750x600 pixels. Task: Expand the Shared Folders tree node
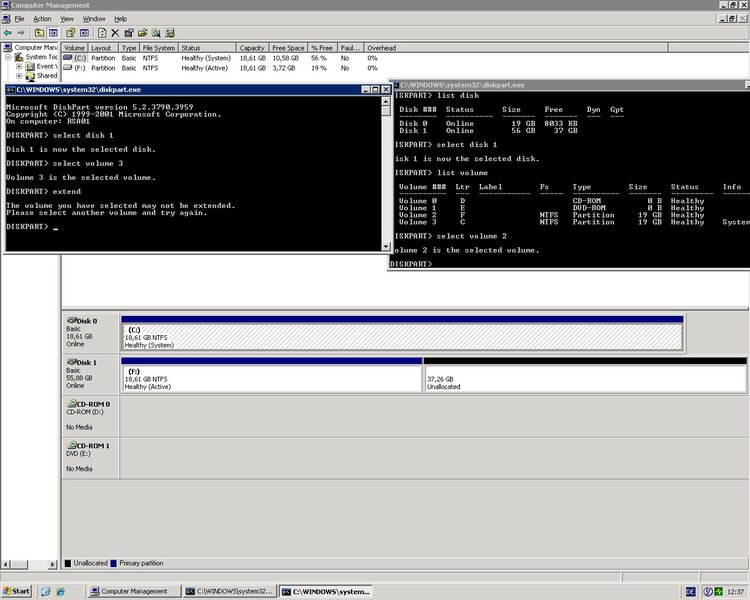click(x=19, y=76)
